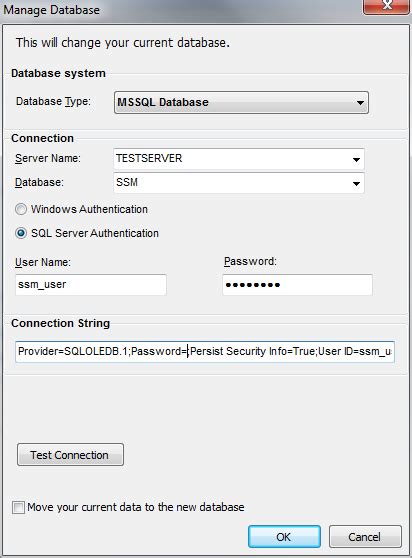Enable Move your current data to new database
The height and width of the screenshot is (558, 412).
tap(18, 507)
